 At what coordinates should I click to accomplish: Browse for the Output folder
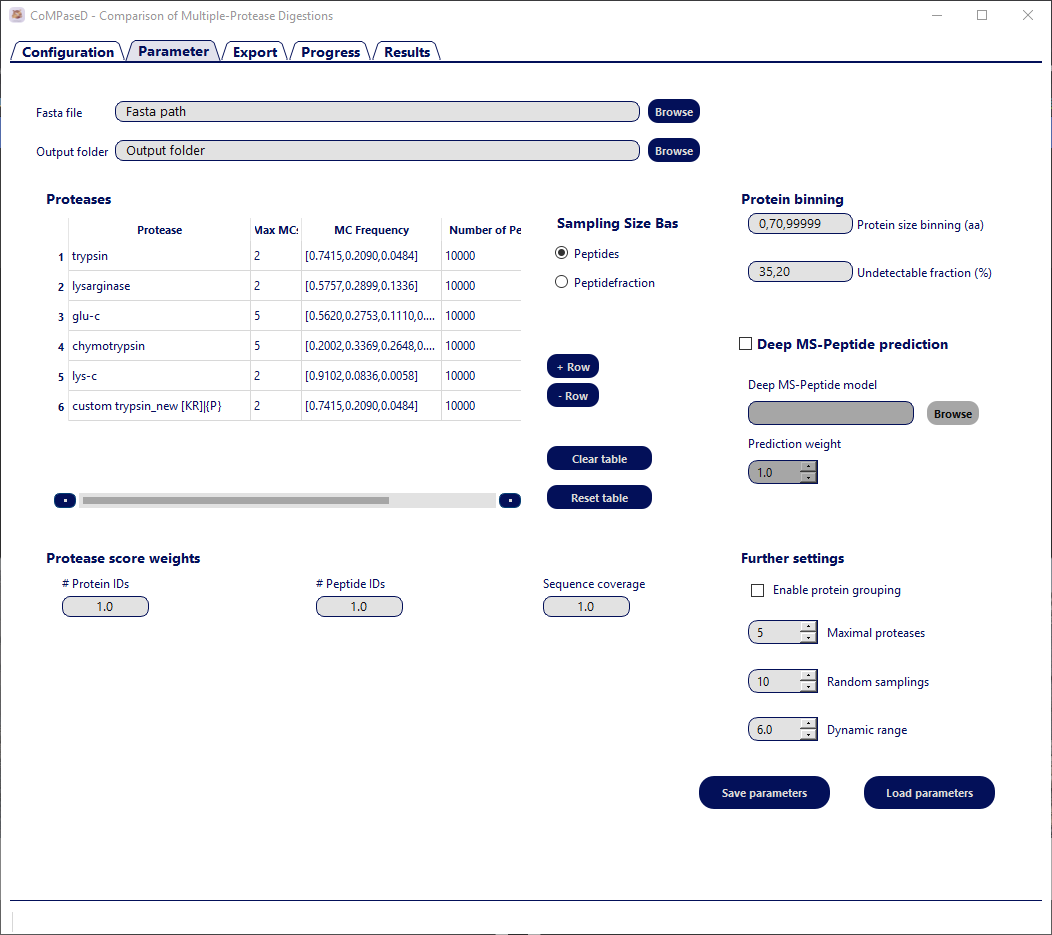coord(673,151)
